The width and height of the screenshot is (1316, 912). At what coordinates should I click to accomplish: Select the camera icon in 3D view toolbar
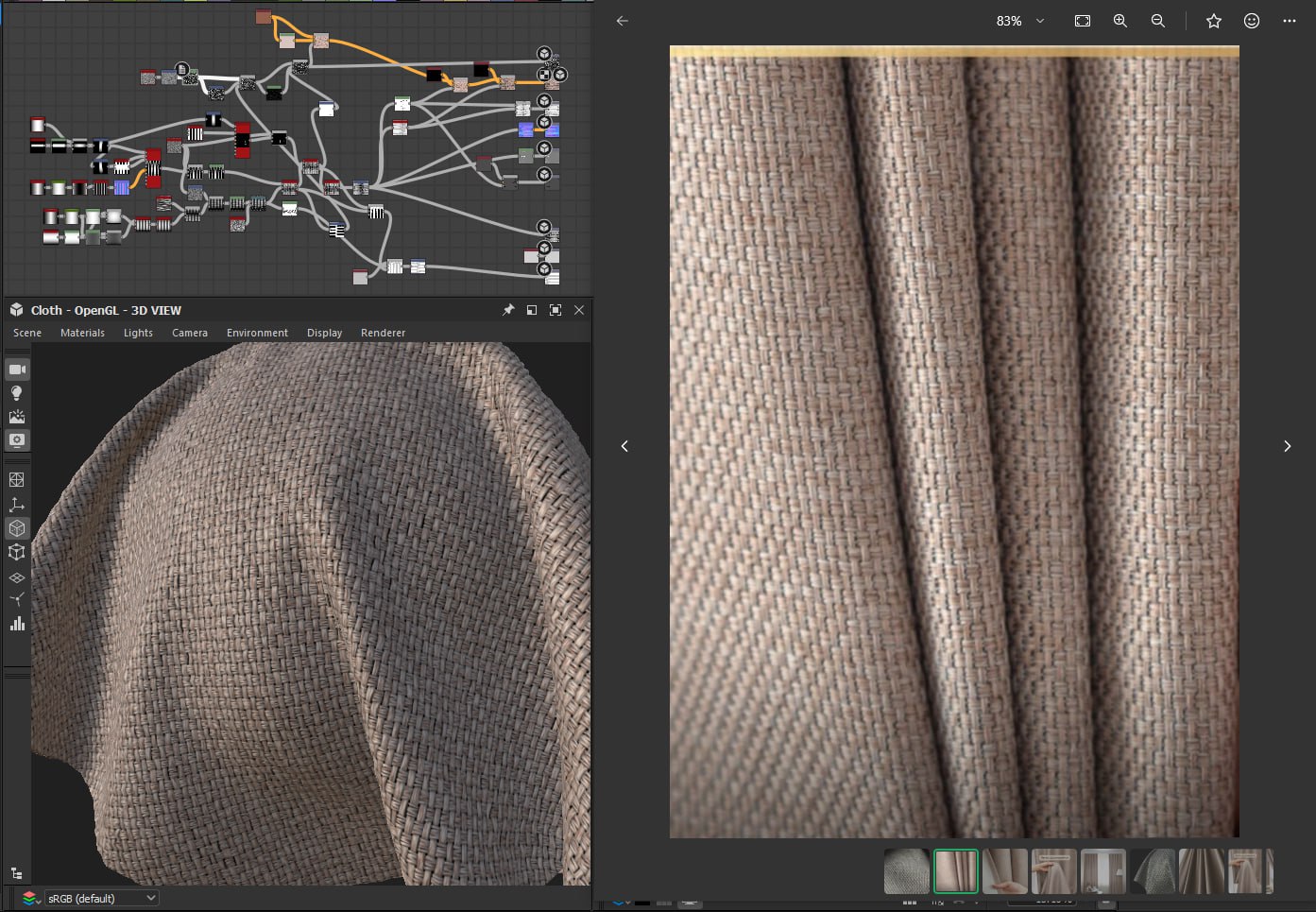(x=17, y=370)
